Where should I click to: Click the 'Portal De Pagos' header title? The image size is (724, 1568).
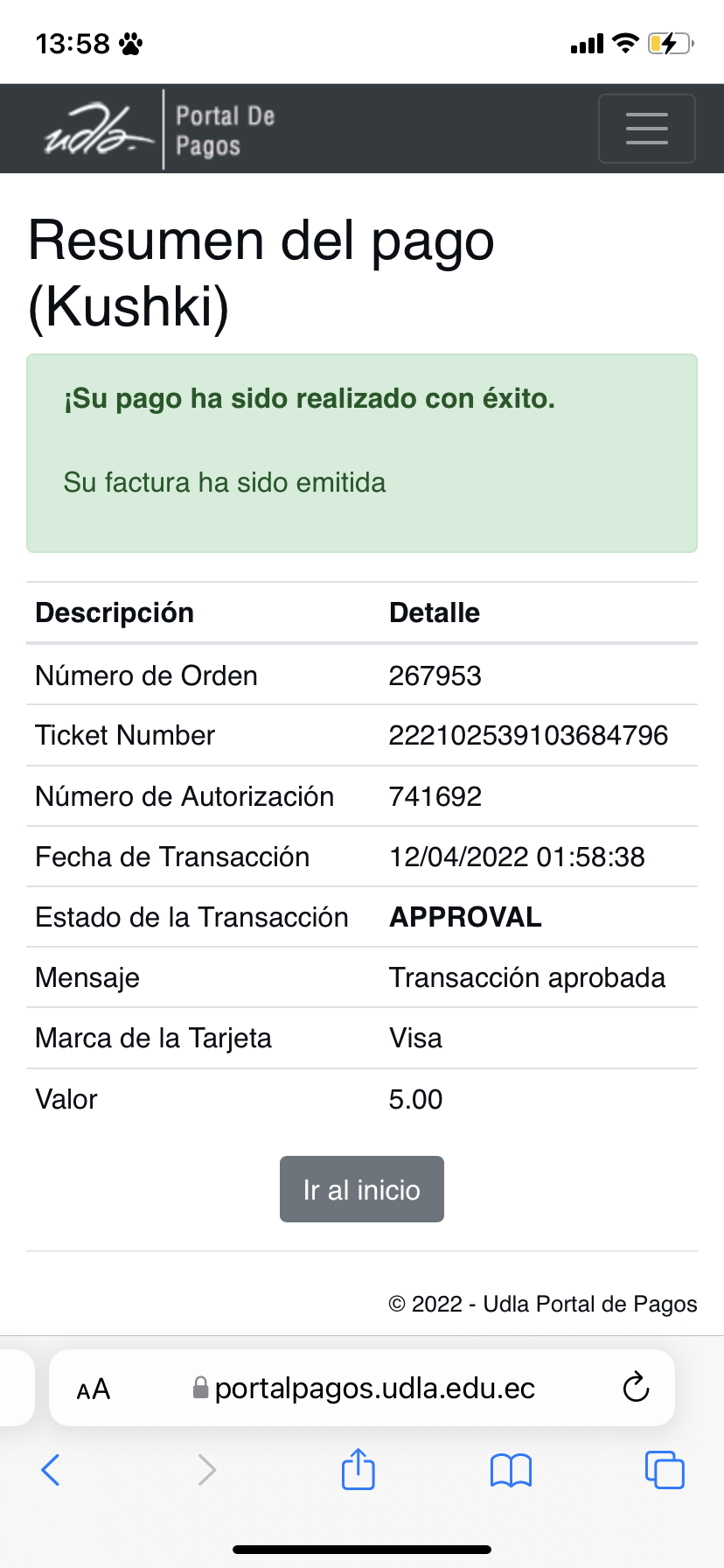225,130
